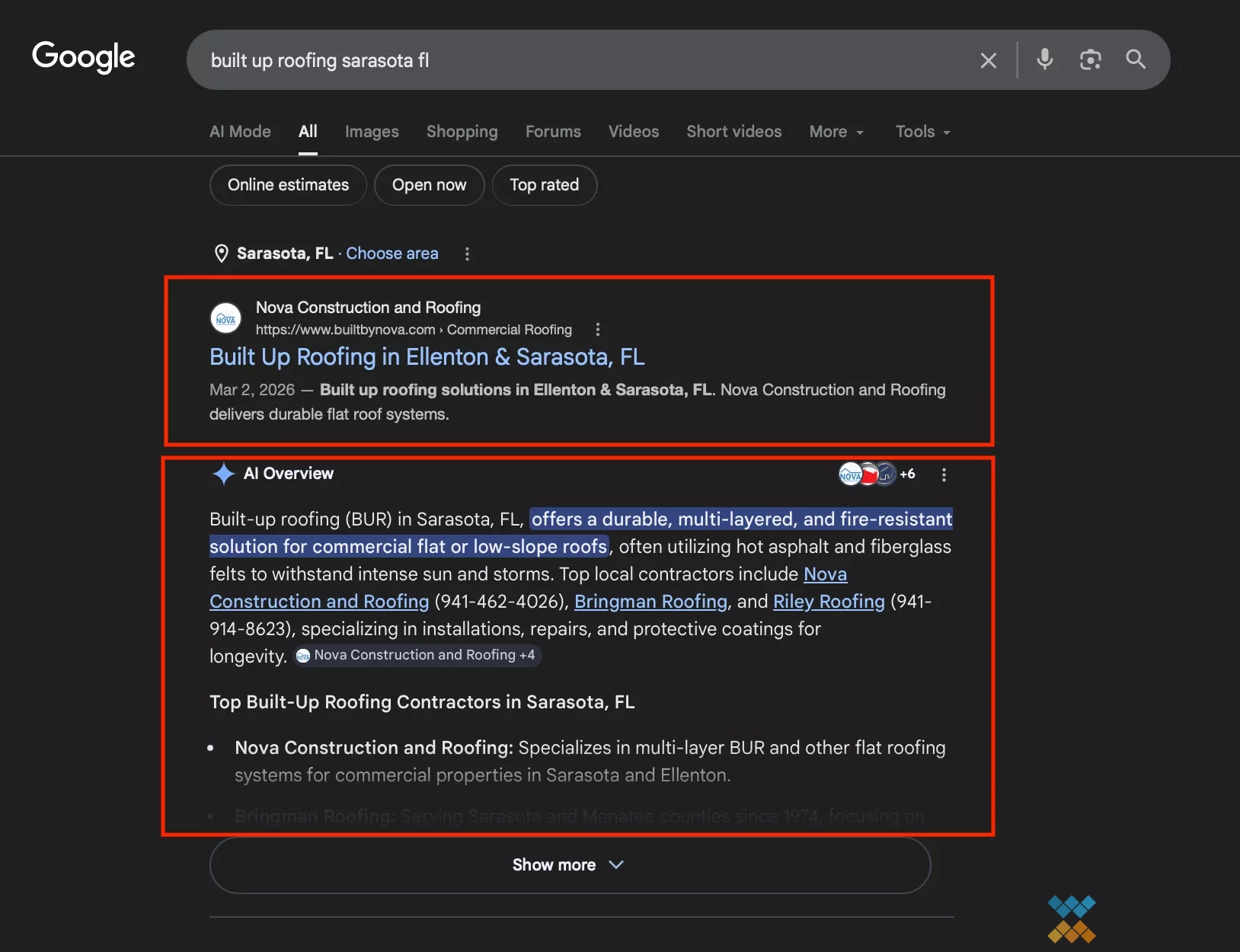Start voice search with microphone icon
Screen dimensions: 1240x952
pos(1045,59)
